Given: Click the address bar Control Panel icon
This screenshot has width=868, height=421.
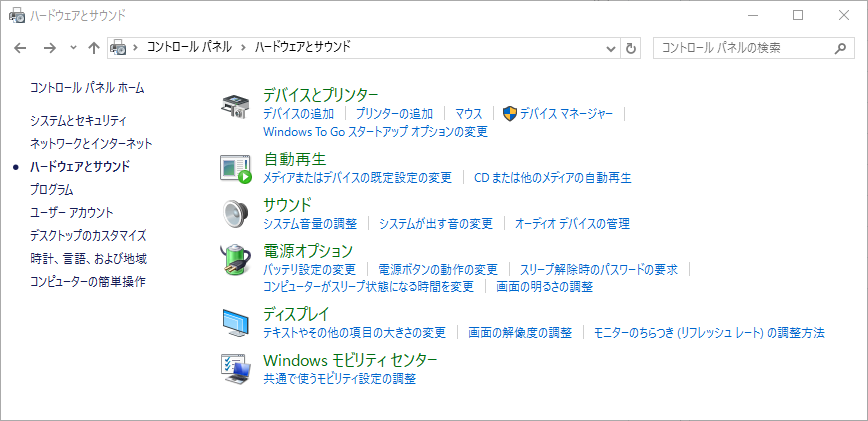Looking at the screenshot, I should [118, 48].
